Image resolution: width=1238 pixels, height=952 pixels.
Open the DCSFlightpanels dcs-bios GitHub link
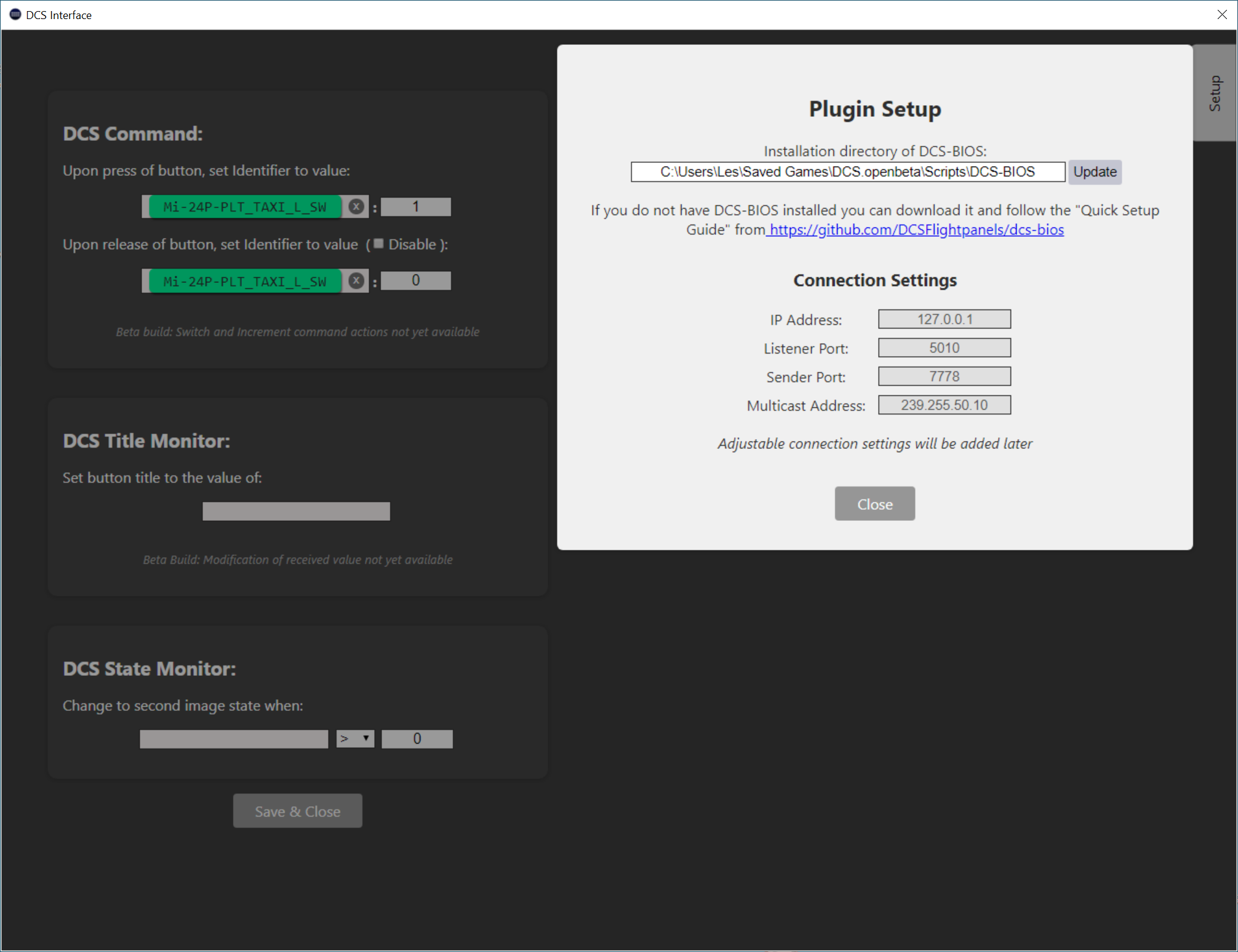pos(916,229)
